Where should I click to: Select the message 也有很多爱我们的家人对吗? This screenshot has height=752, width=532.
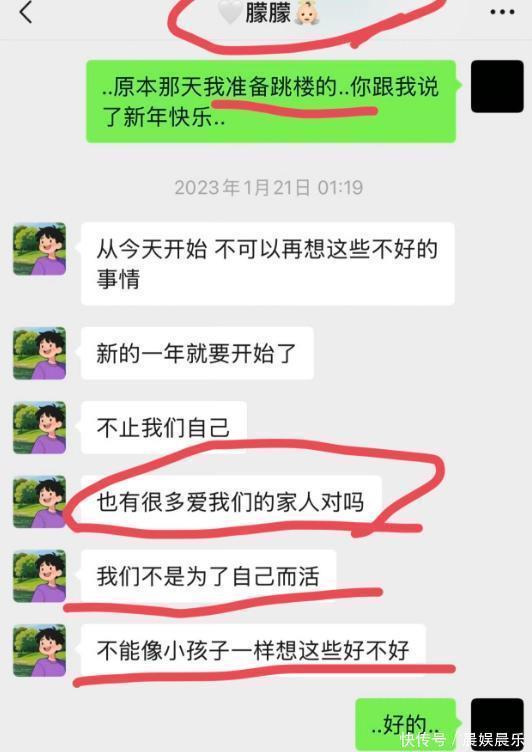pyautogui.click(x=231, y=502)
